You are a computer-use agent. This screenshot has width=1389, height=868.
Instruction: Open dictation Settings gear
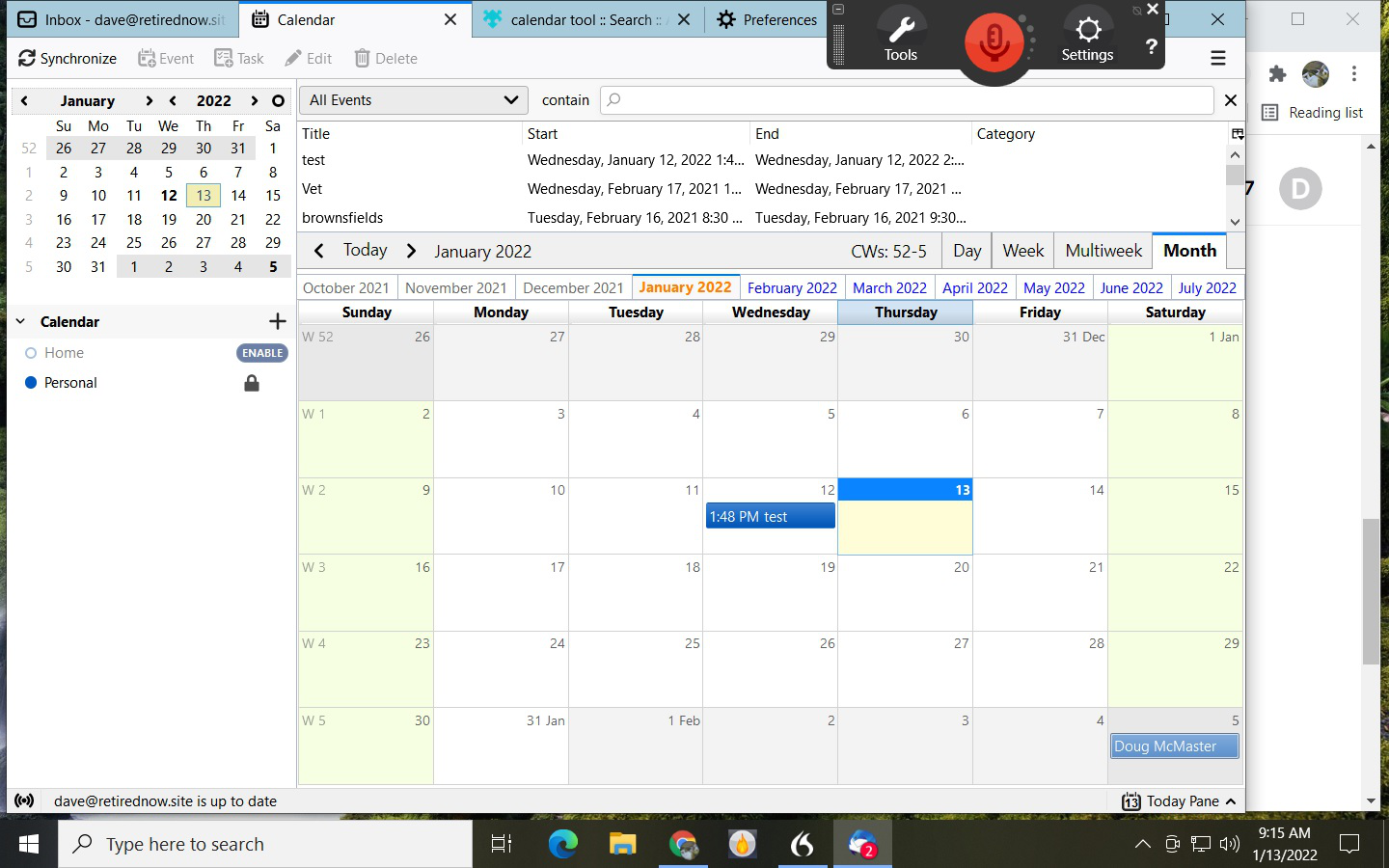coord(1087,37)
